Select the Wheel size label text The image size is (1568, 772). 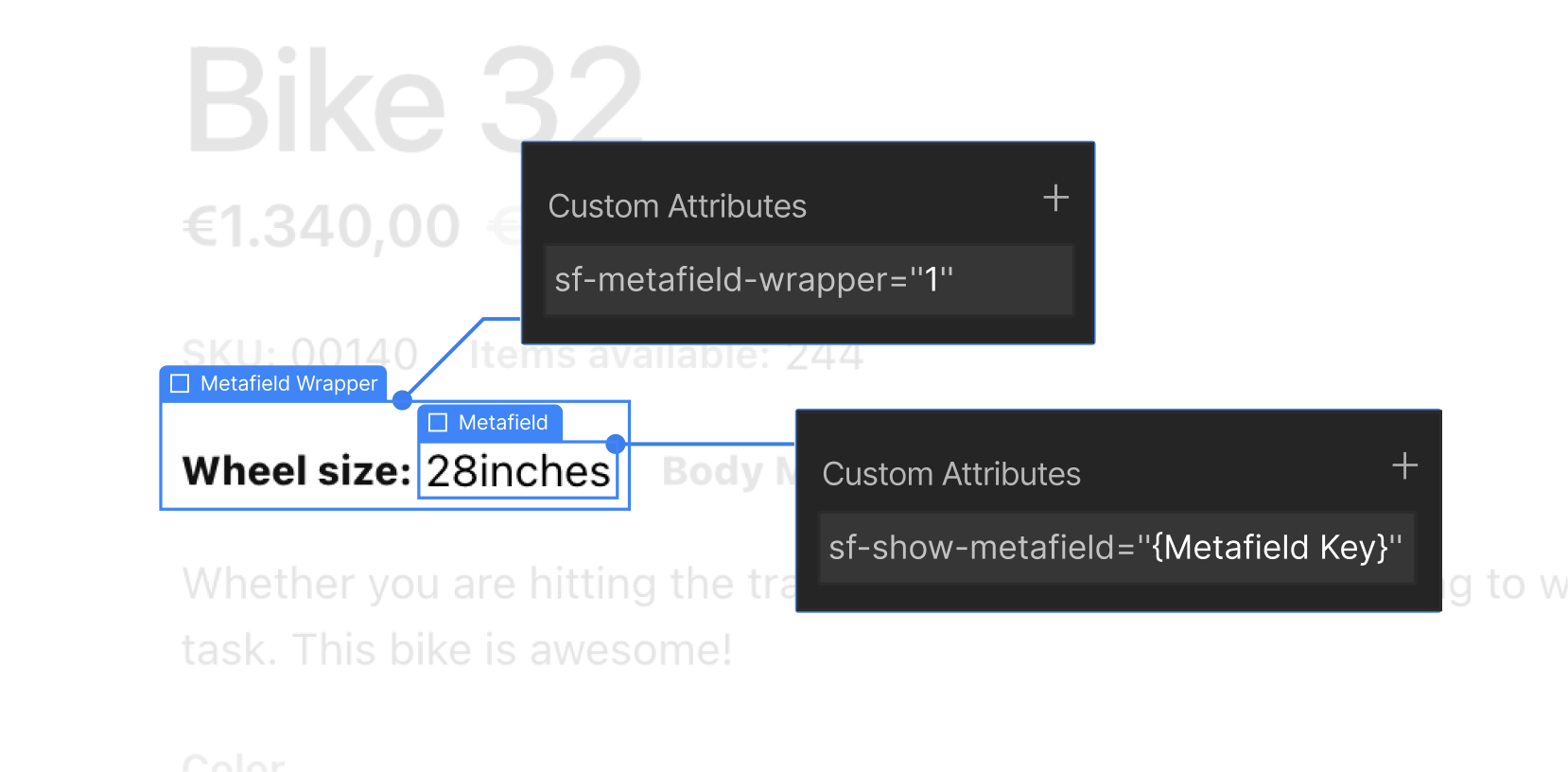(x=296, y=471)
